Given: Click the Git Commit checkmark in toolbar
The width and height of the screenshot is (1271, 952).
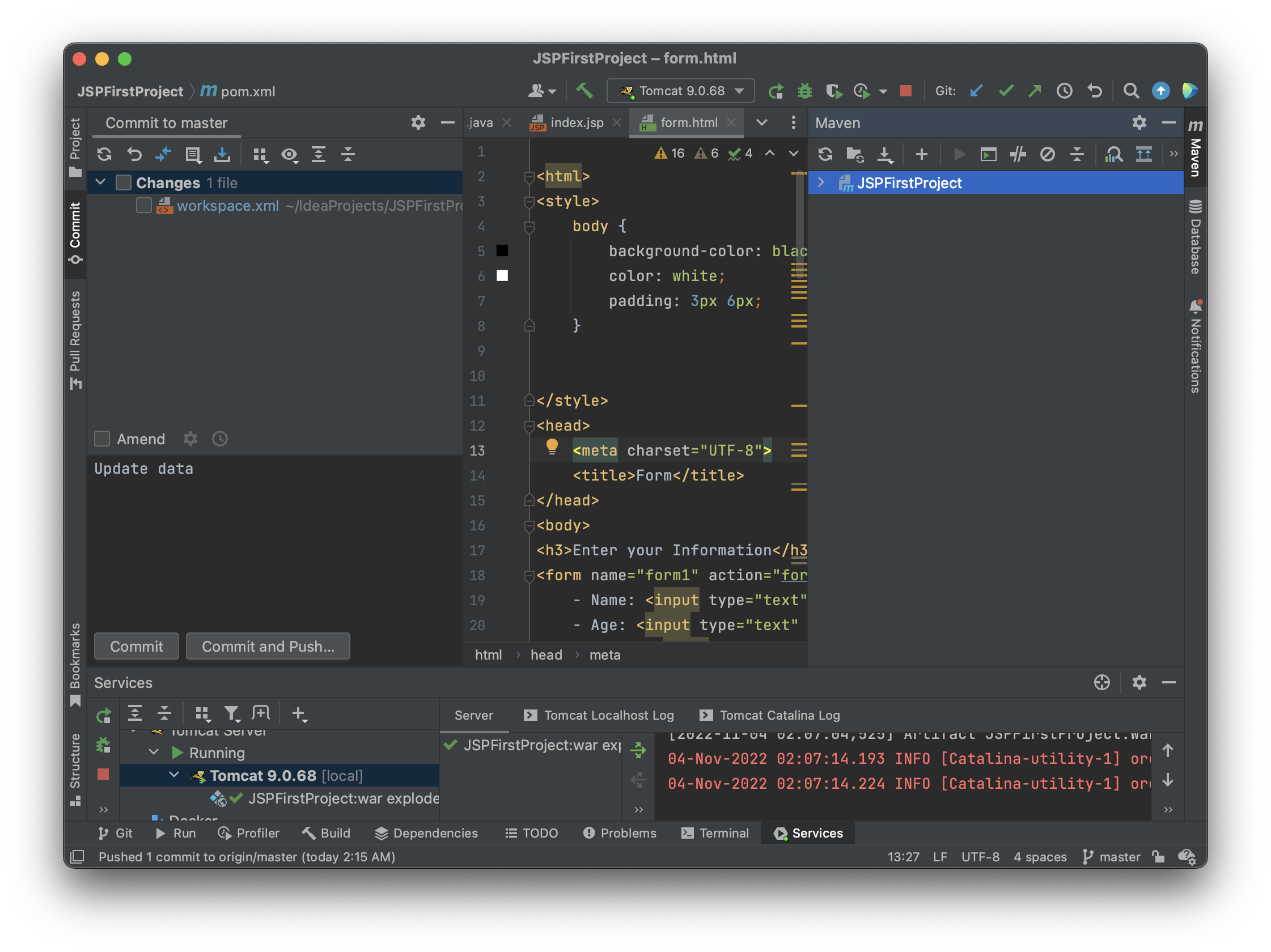Looking at the screenshot, I should (1006, 91).
